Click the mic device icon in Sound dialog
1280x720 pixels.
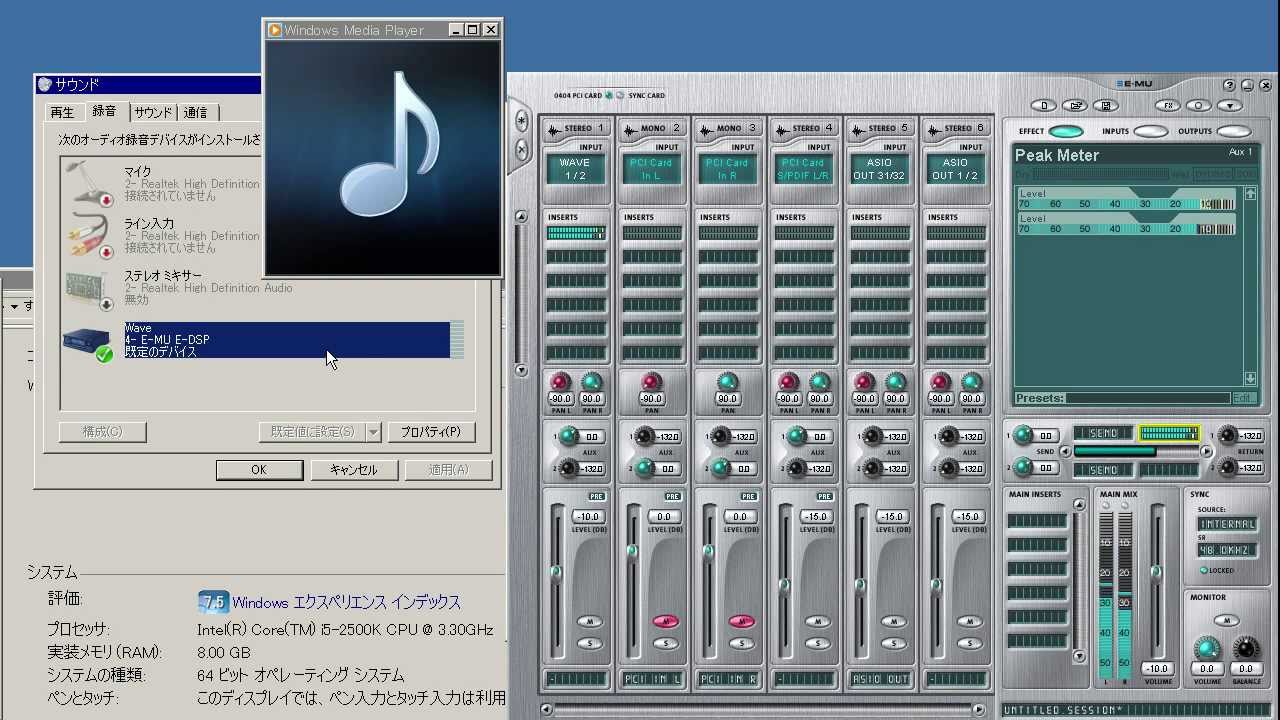click(88, 184)
